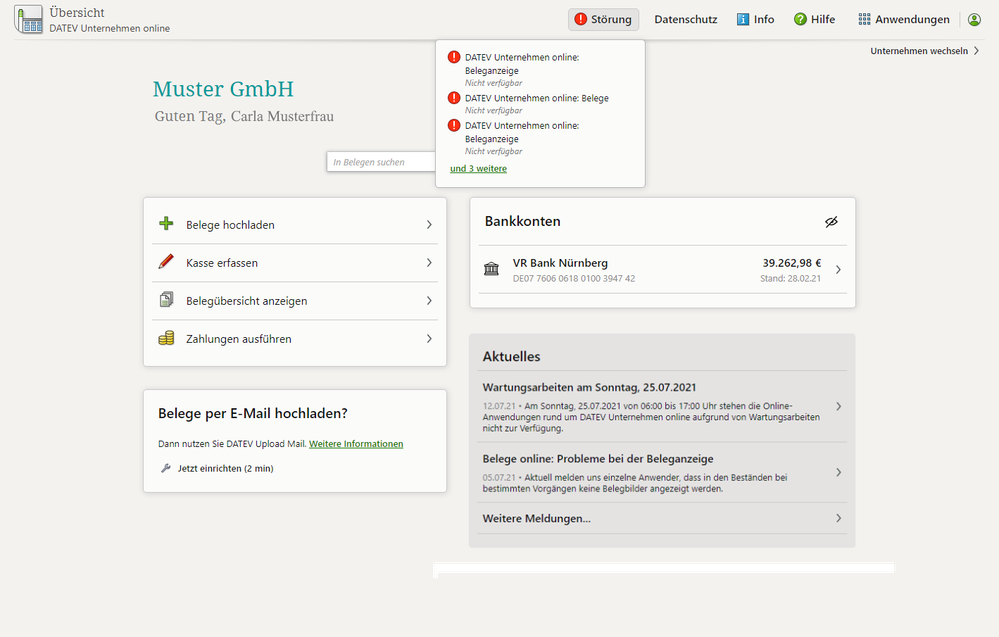The image size is (999, 637).
Task: Open the Wartungsarbeiten news item chevron
Action: click(x=838, y=406)
